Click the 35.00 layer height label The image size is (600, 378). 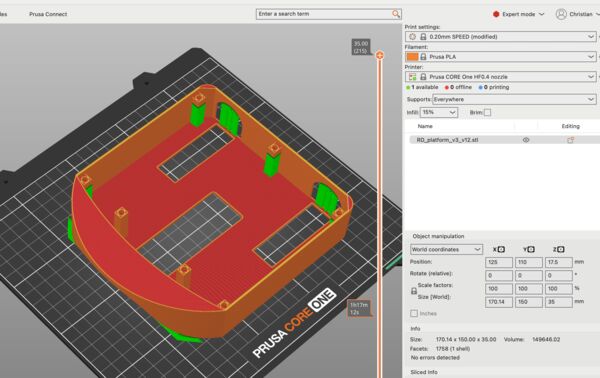point(361,47)
